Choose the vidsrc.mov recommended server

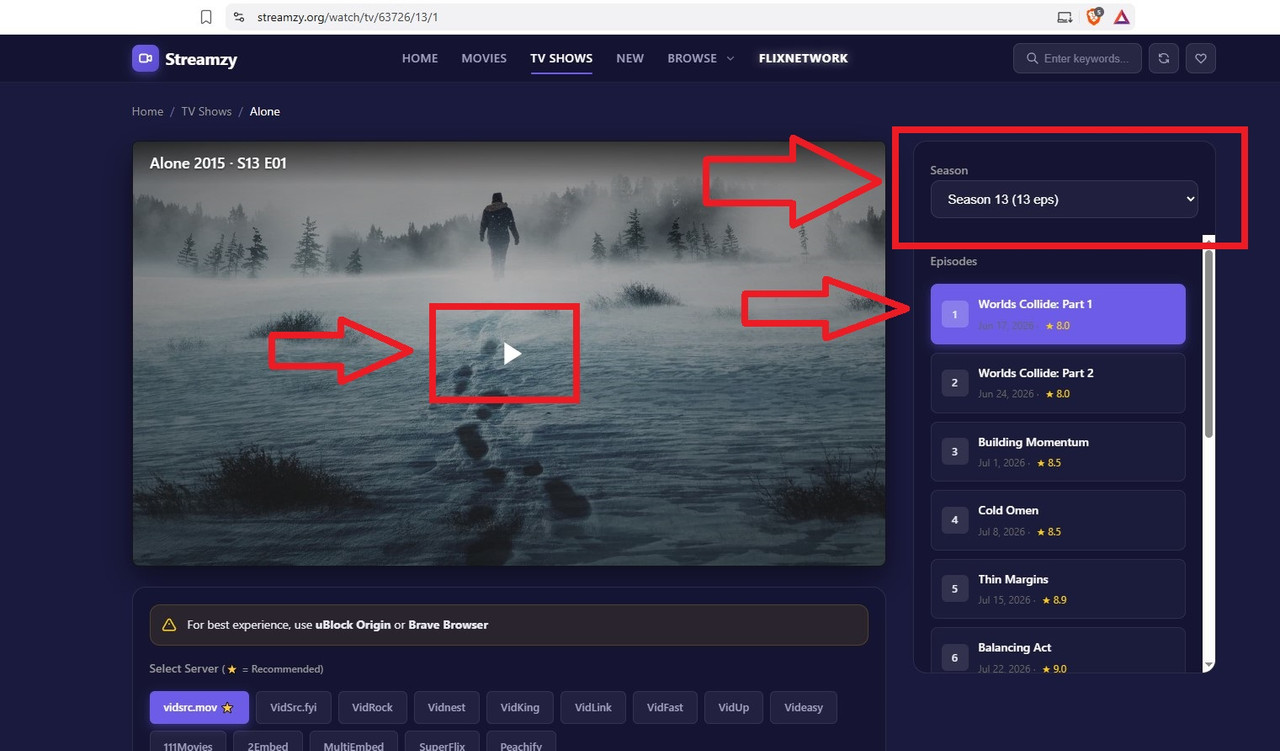(198, 707)
